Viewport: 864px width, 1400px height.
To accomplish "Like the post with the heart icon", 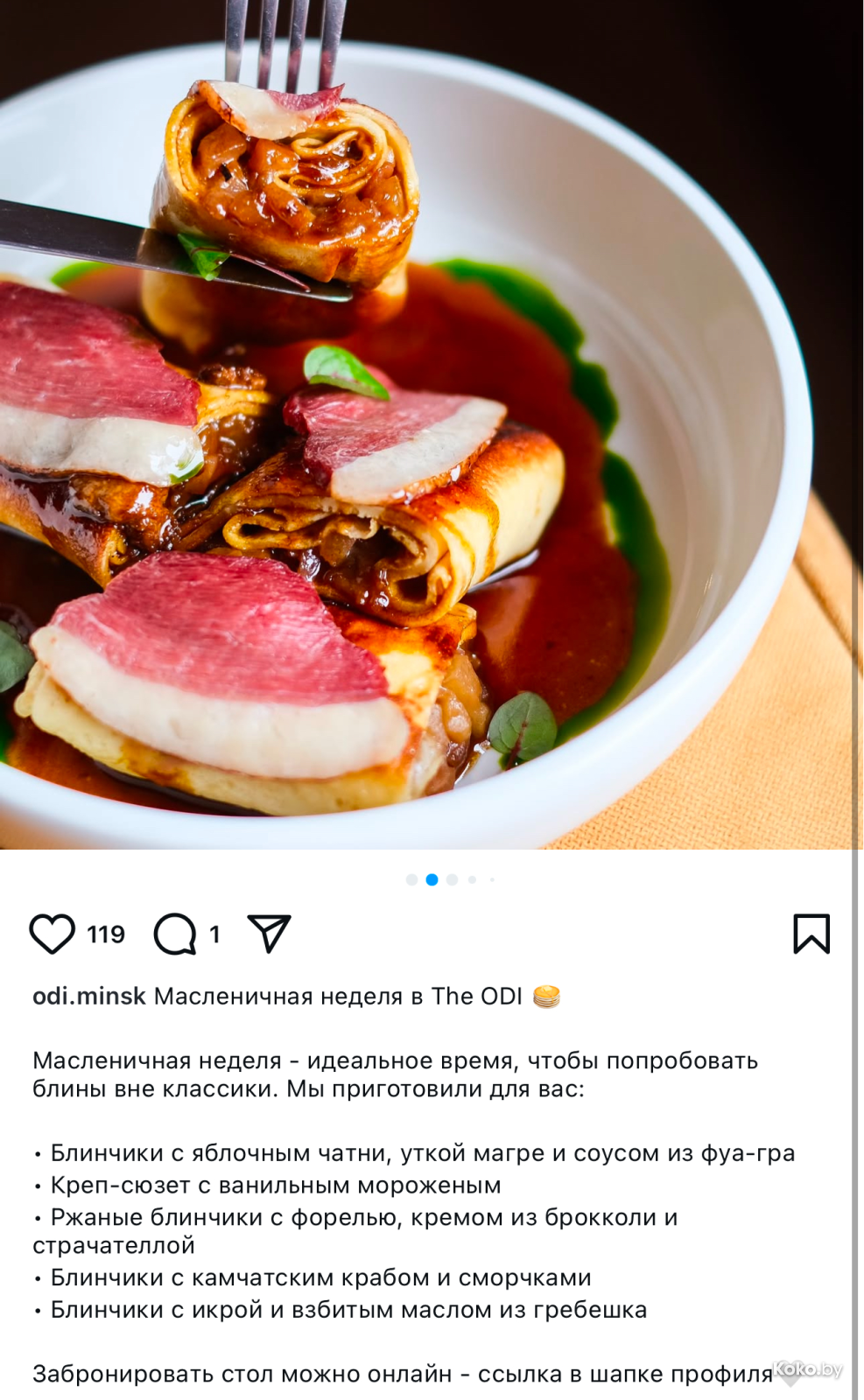I will [53, 934].
